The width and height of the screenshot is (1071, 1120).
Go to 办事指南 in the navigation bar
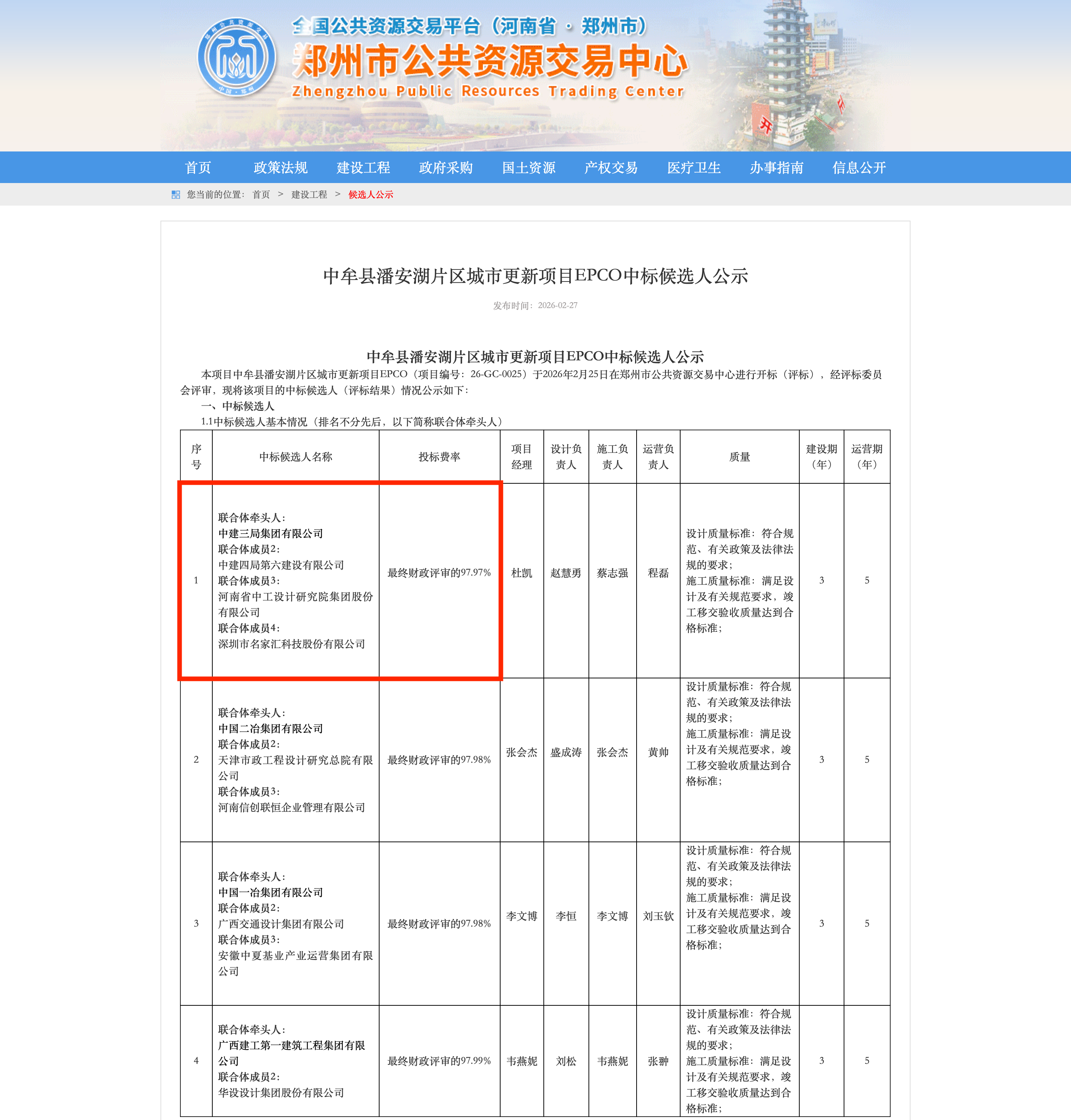[x=776, y=167]
